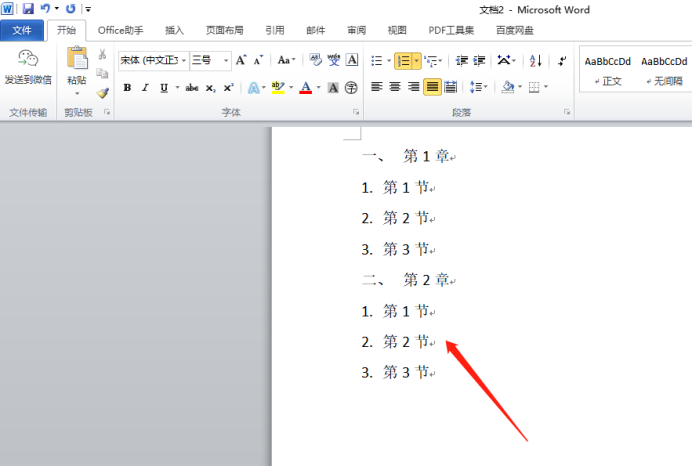The width and height of the screenshot is (693, 467).
Task: Increase indent of the paragraph
Action: 479,61
